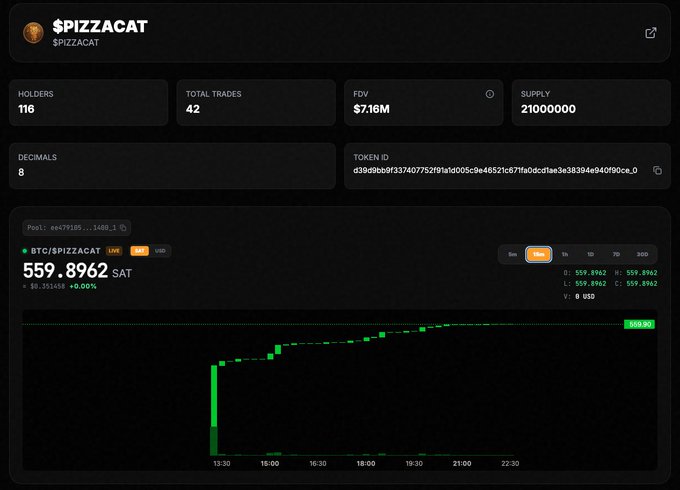This screenshot has width=680, height=490.
Task: Click the Pool address chip
Action: click(76, 228)
